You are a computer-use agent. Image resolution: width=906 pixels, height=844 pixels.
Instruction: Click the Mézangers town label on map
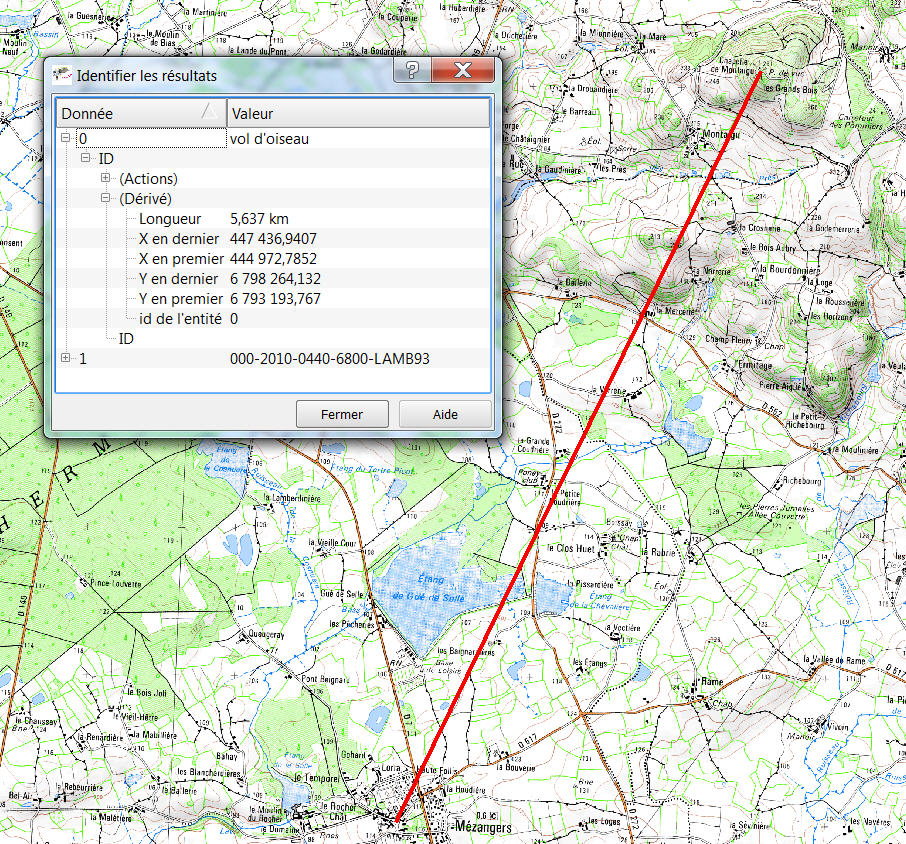click(483, 828)
